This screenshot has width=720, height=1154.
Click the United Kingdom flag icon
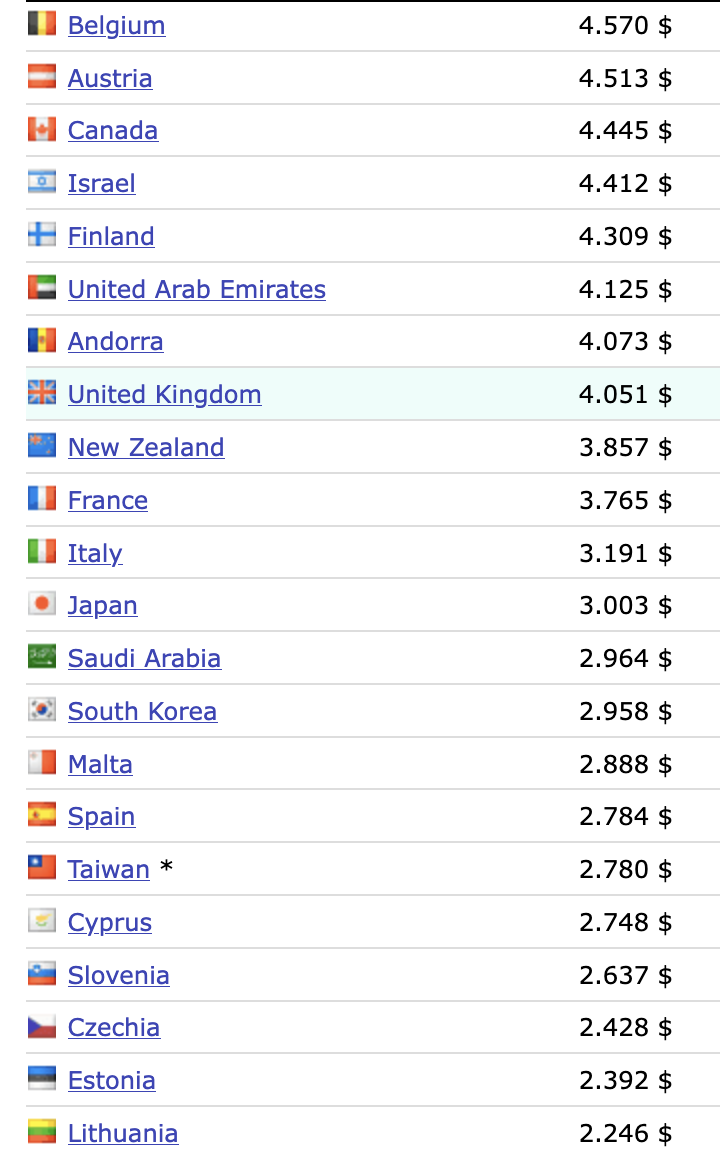tap(42, 394)
